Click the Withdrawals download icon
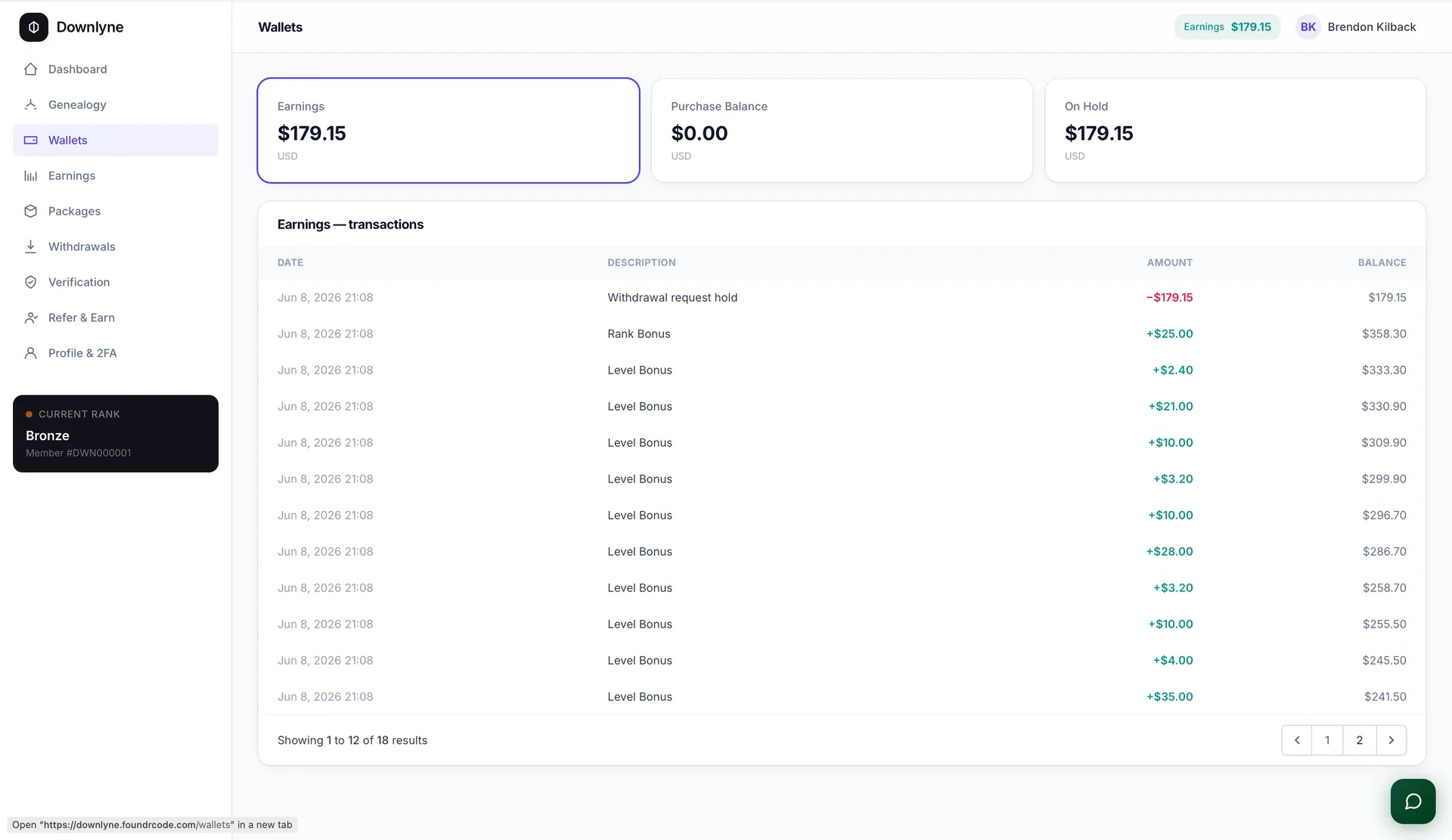1452x840 pixels. tap(31, 246)
